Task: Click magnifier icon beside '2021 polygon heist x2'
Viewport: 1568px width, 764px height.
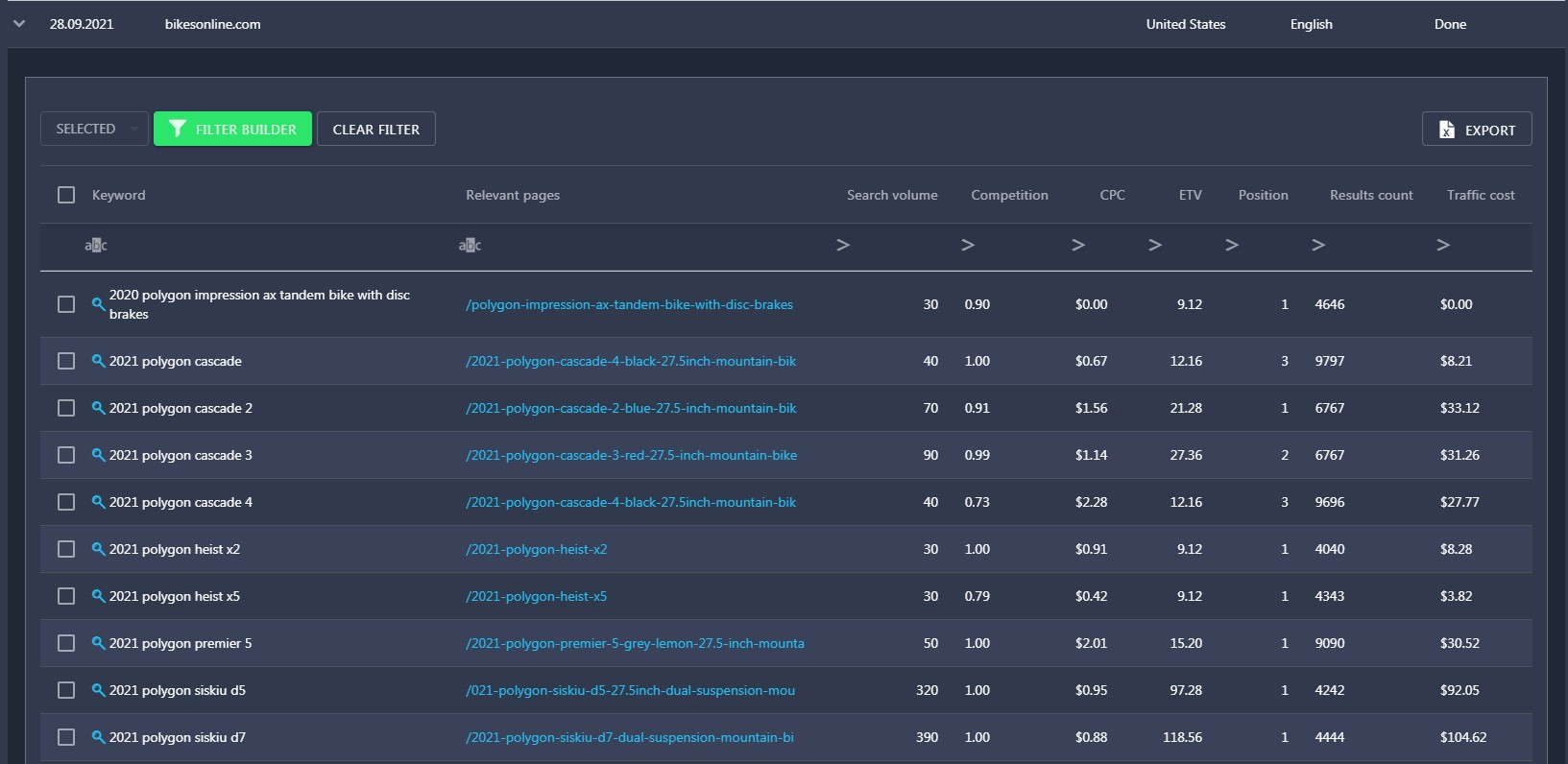Action: [98, 549]
